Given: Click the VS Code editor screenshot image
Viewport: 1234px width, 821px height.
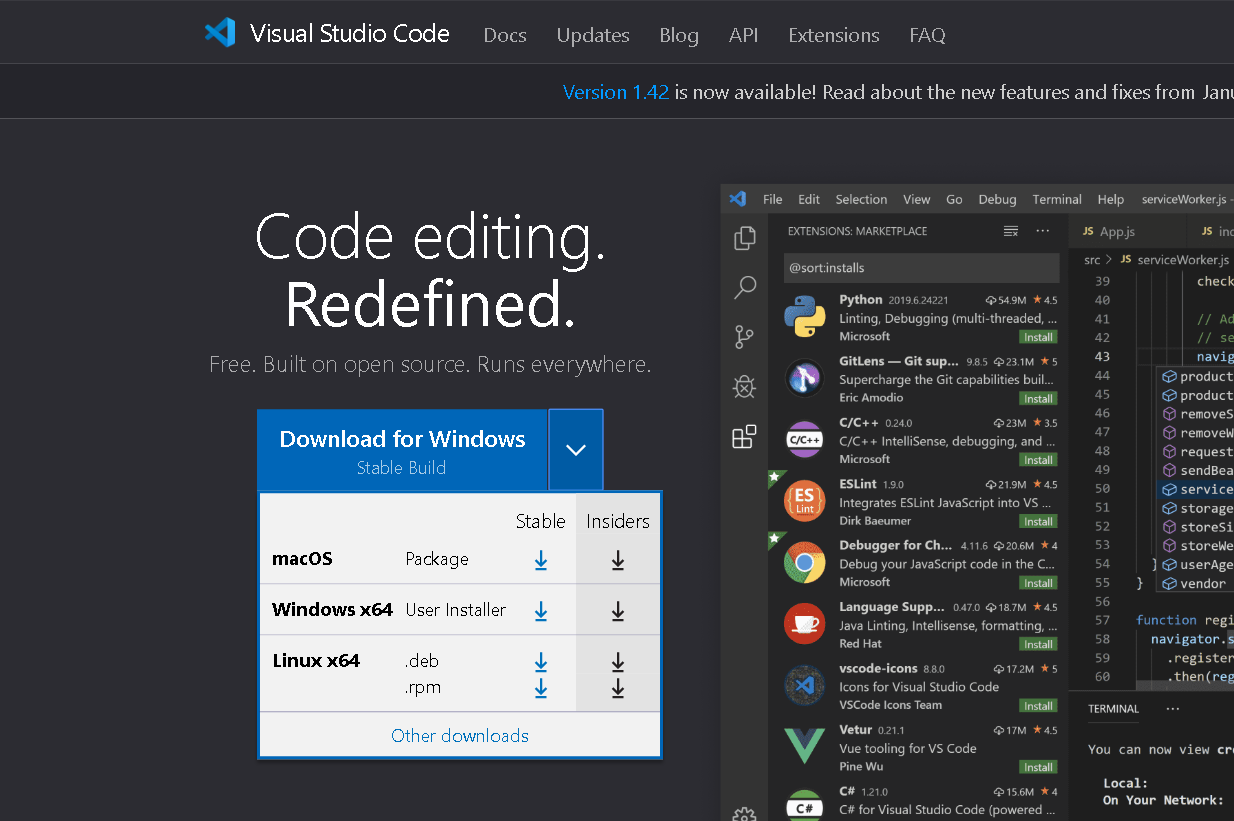Looking at the screenshot, I should pyautogui.click(x=977, y=502).
